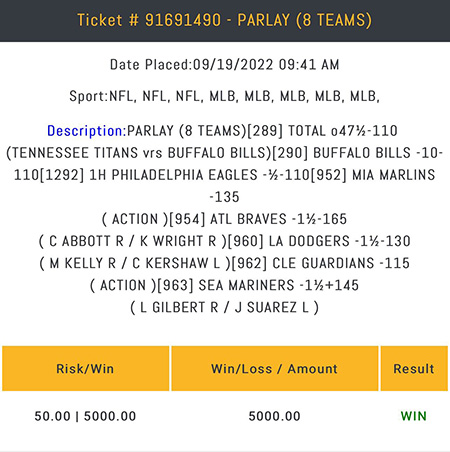450x452 pixels.
Task: Select the Date Placed line
Action: click(x=224, y=65)
